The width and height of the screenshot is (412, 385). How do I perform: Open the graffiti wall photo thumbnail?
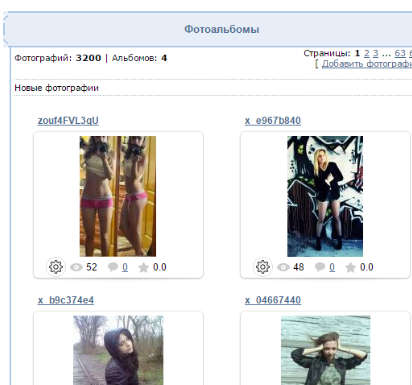click(325, 196)
